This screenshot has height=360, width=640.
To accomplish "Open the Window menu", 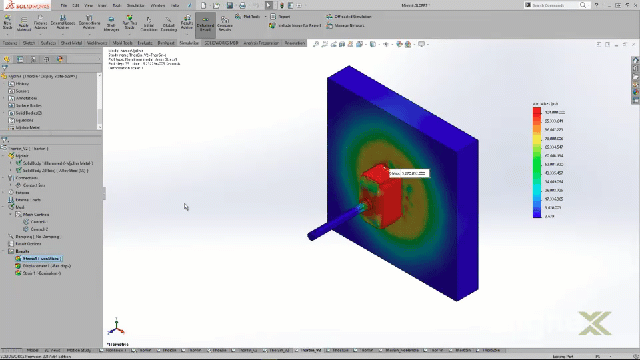I will (158, 5).
